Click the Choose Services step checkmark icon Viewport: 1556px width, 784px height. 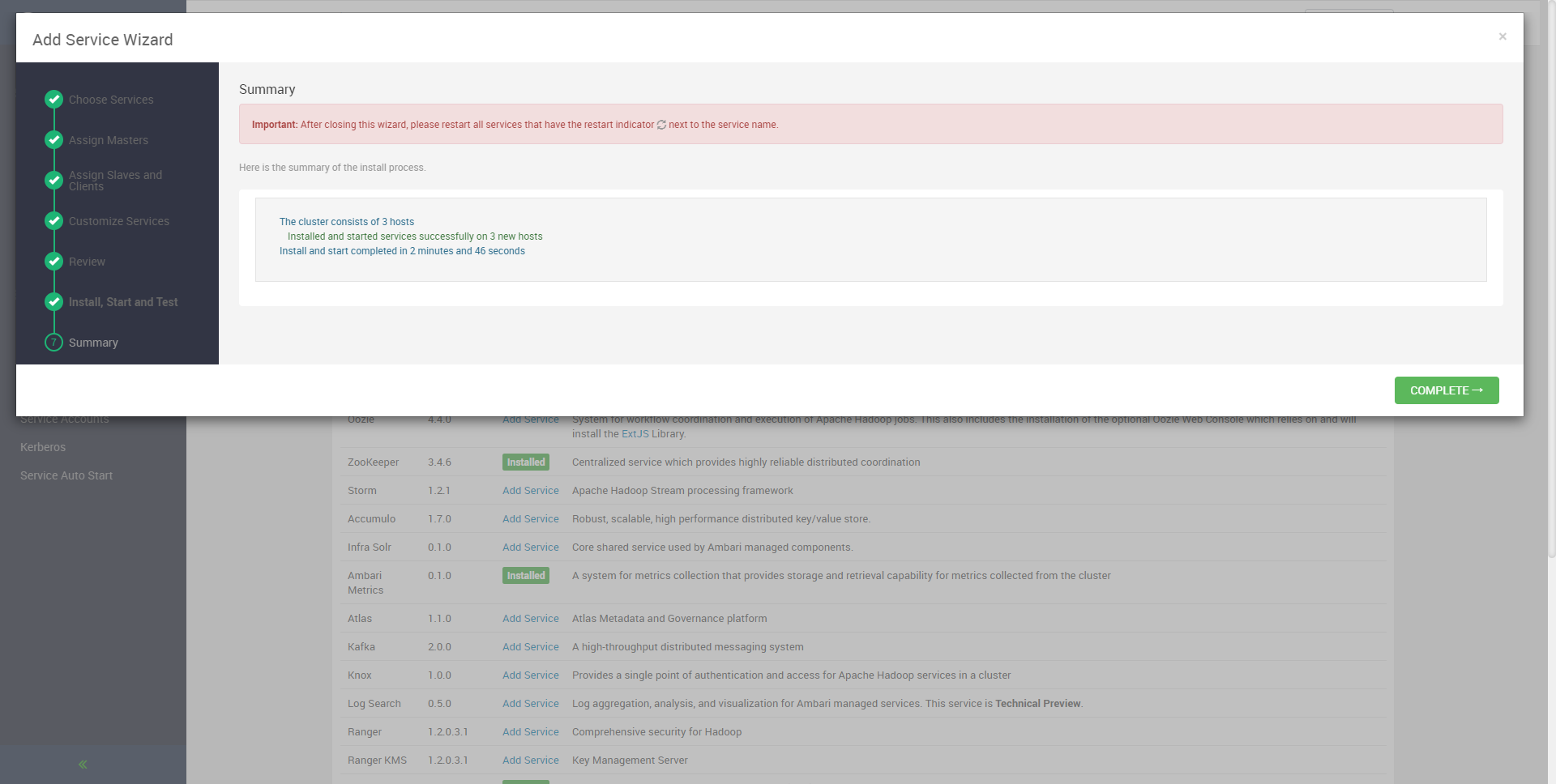(x=54, y=100)
